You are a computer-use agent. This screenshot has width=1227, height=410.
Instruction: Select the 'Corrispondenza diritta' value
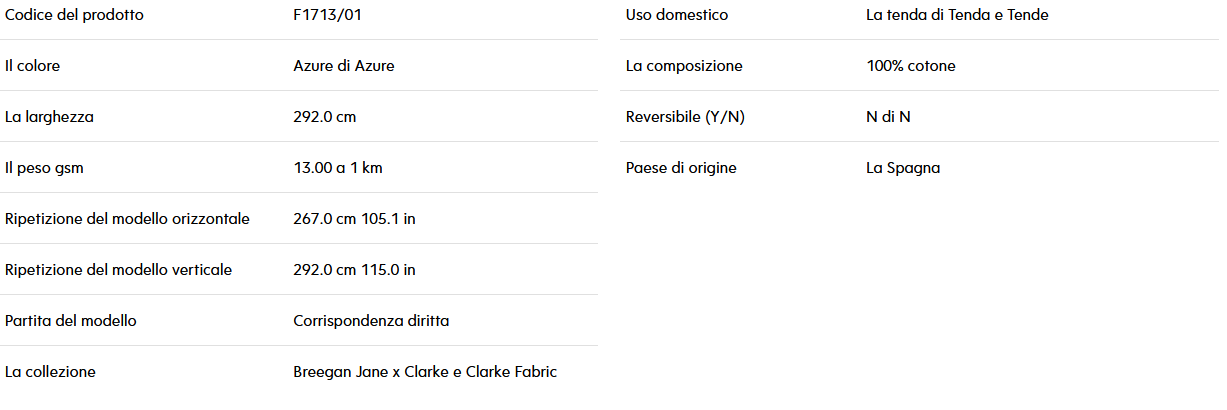pos(371,321)
